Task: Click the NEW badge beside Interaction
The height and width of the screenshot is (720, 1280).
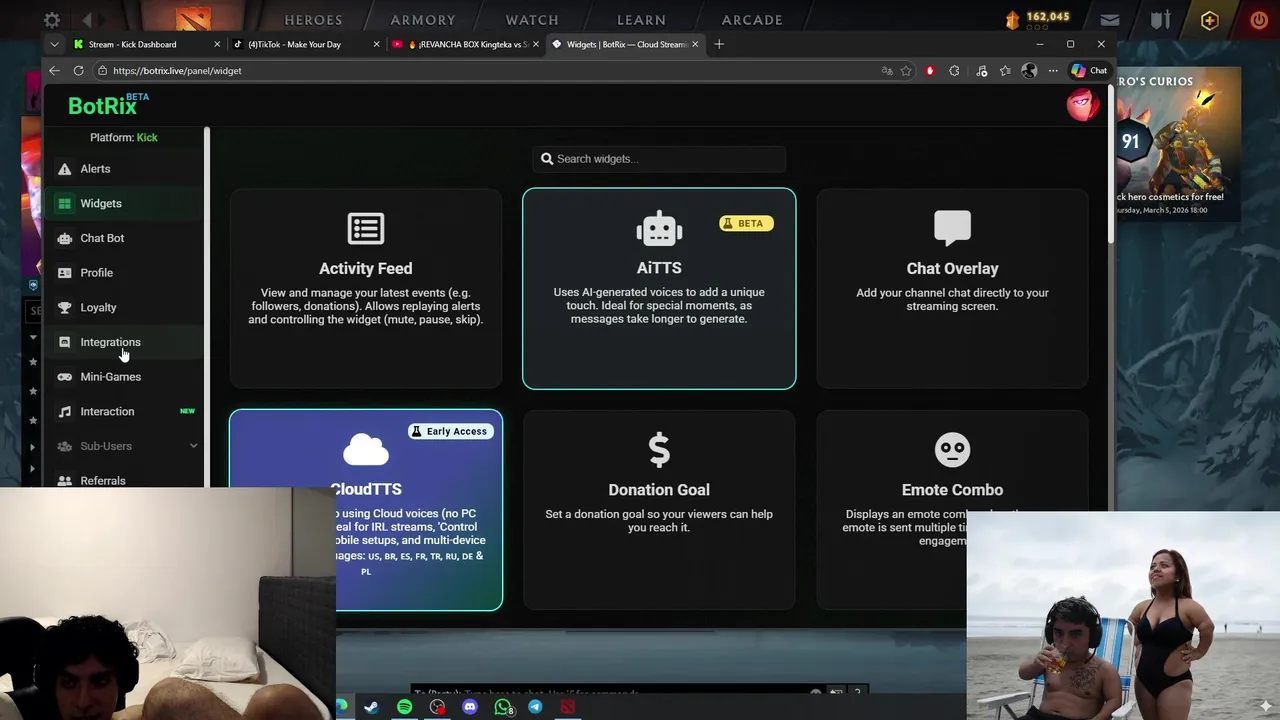Action: pos(187,411)
